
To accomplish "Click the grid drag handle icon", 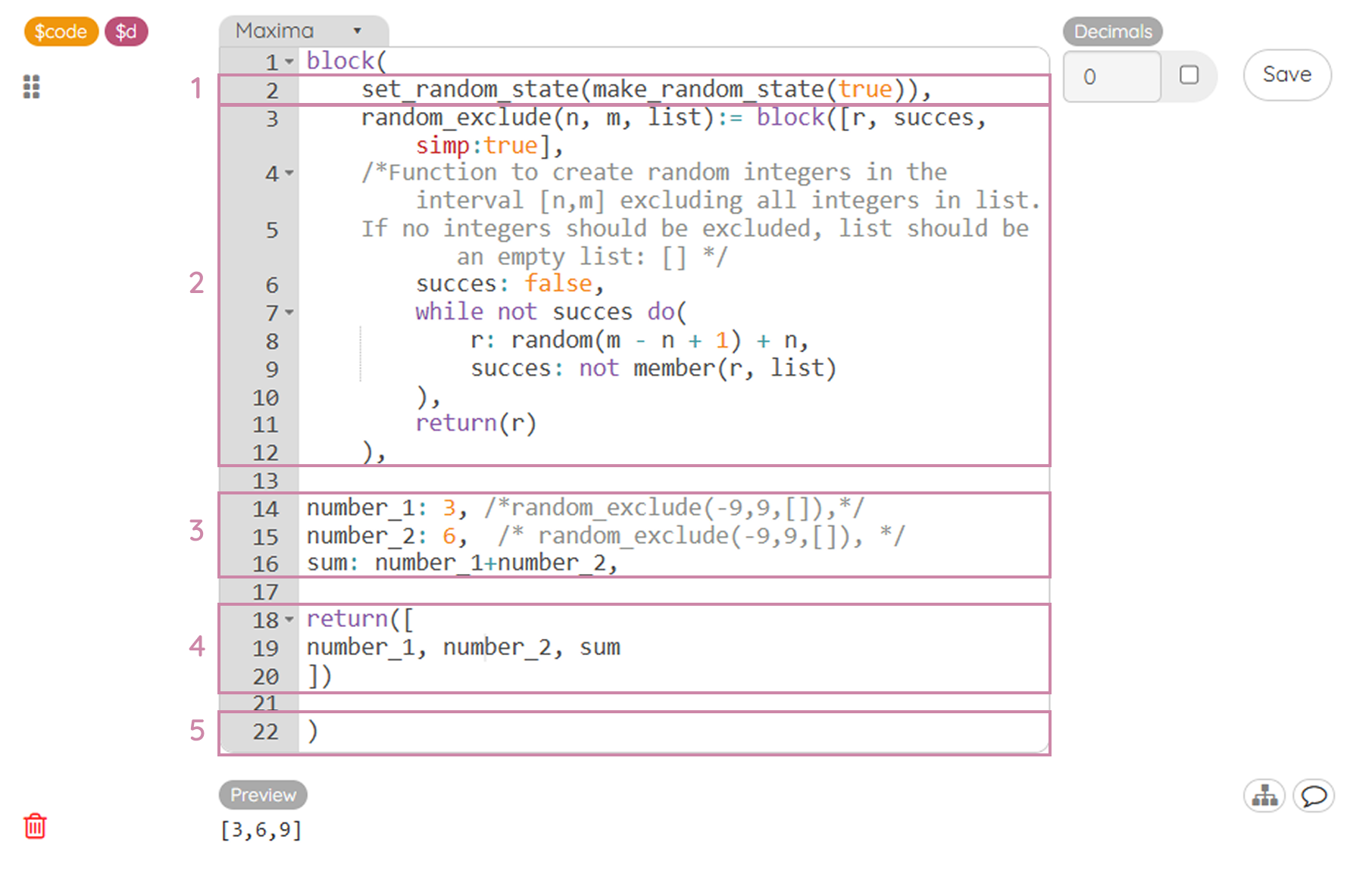I will 31,86.
